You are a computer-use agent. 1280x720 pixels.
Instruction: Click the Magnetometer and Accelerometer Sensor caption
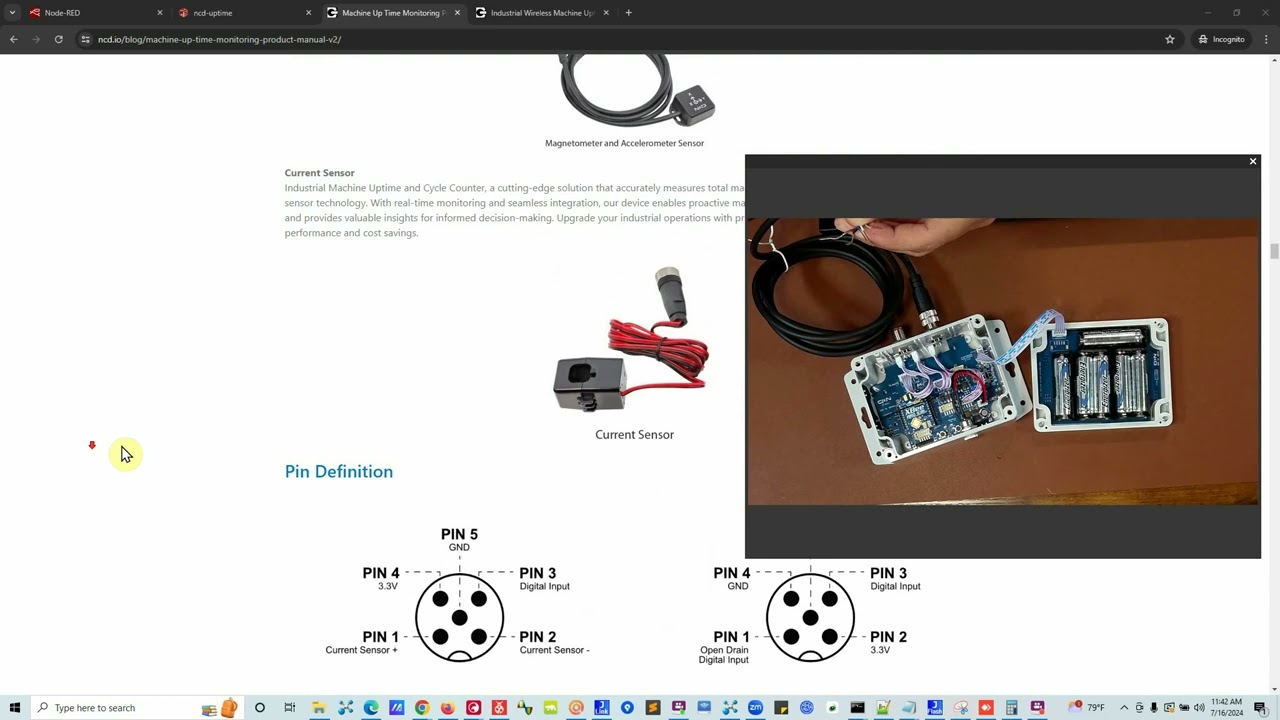624,143
